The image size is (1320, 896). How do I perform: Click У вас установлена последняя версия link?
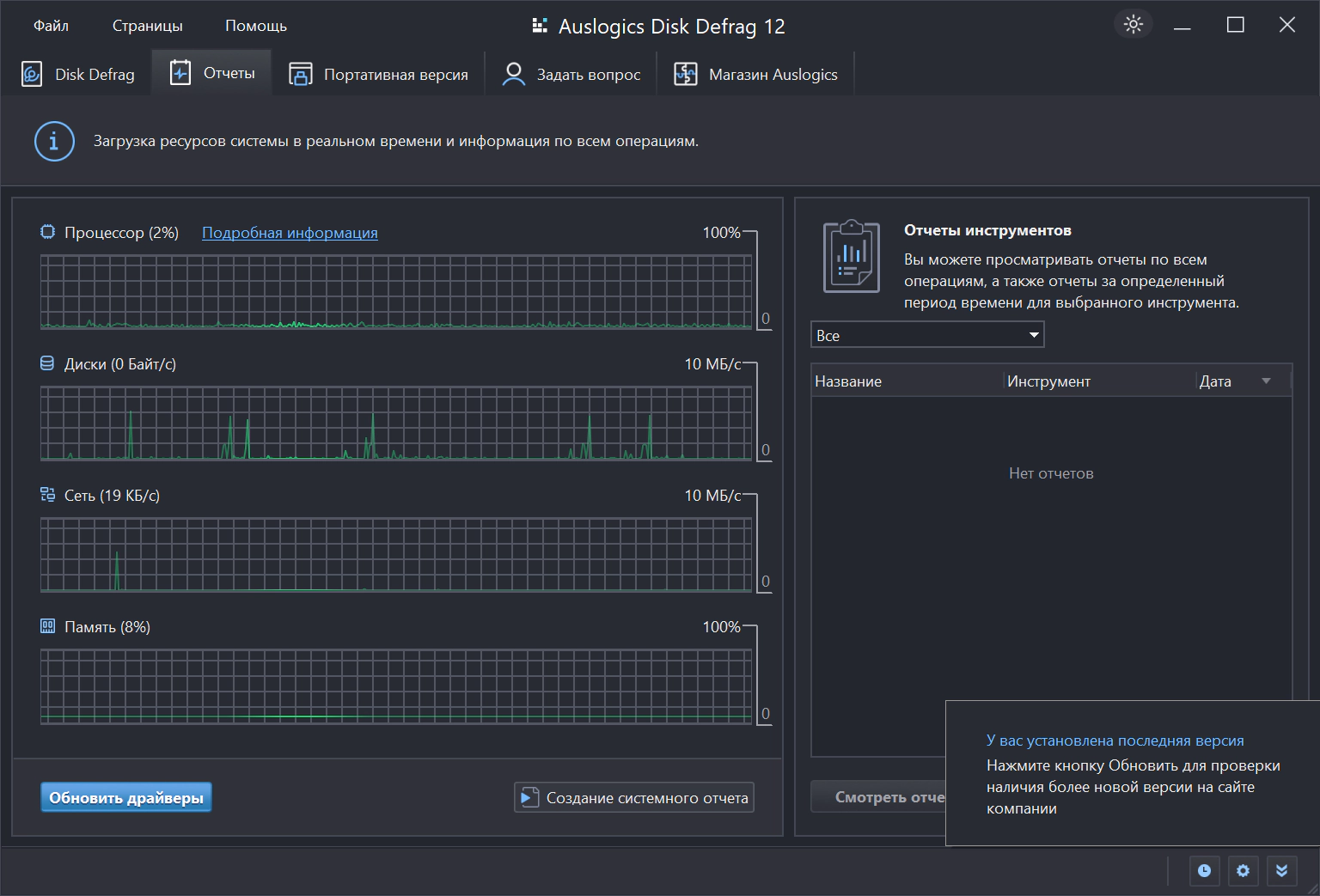(1115, 741)
